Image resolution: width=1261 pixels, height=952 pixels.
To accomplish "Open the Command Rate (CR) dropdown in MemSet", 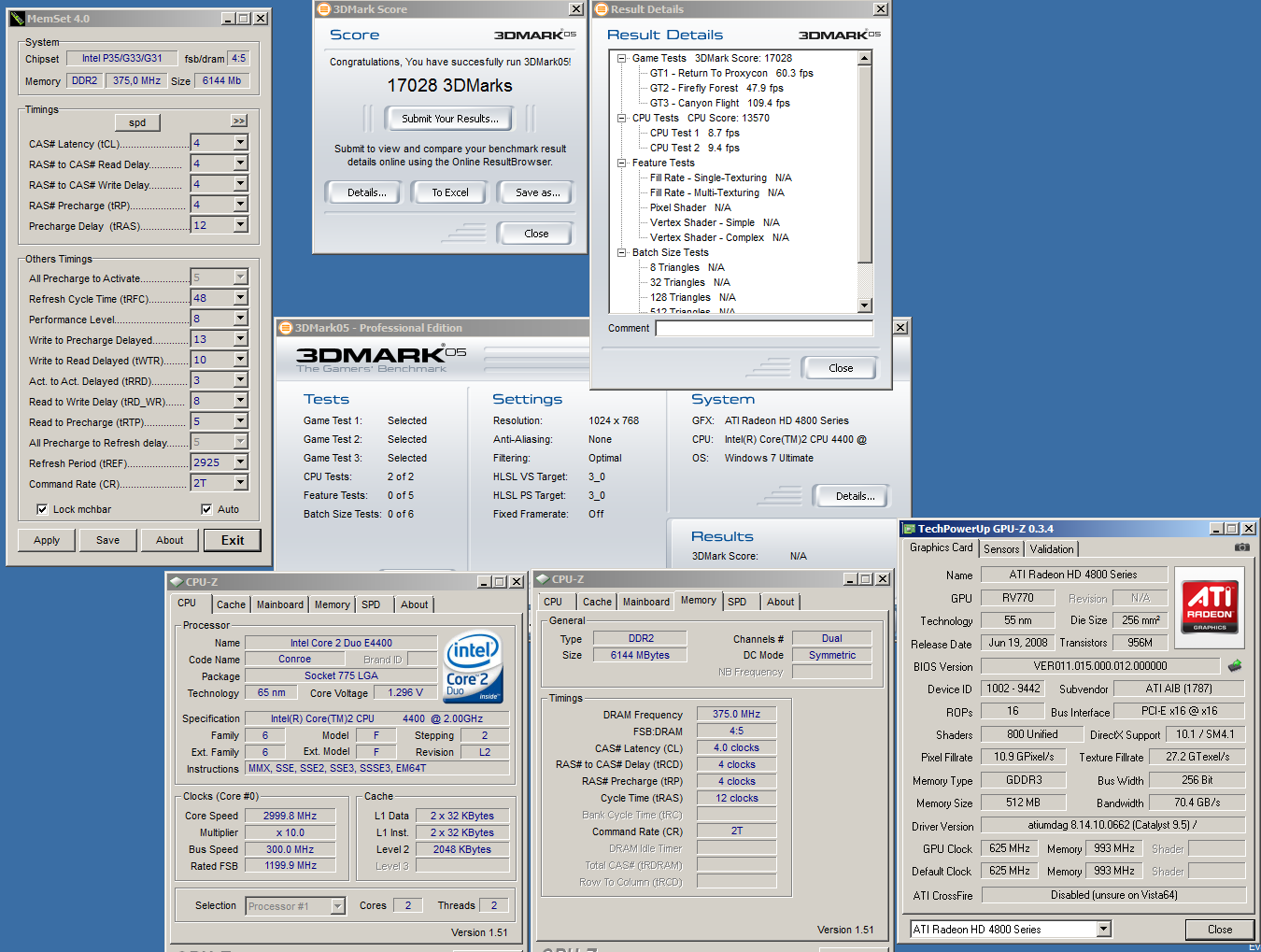I will 241,483.
